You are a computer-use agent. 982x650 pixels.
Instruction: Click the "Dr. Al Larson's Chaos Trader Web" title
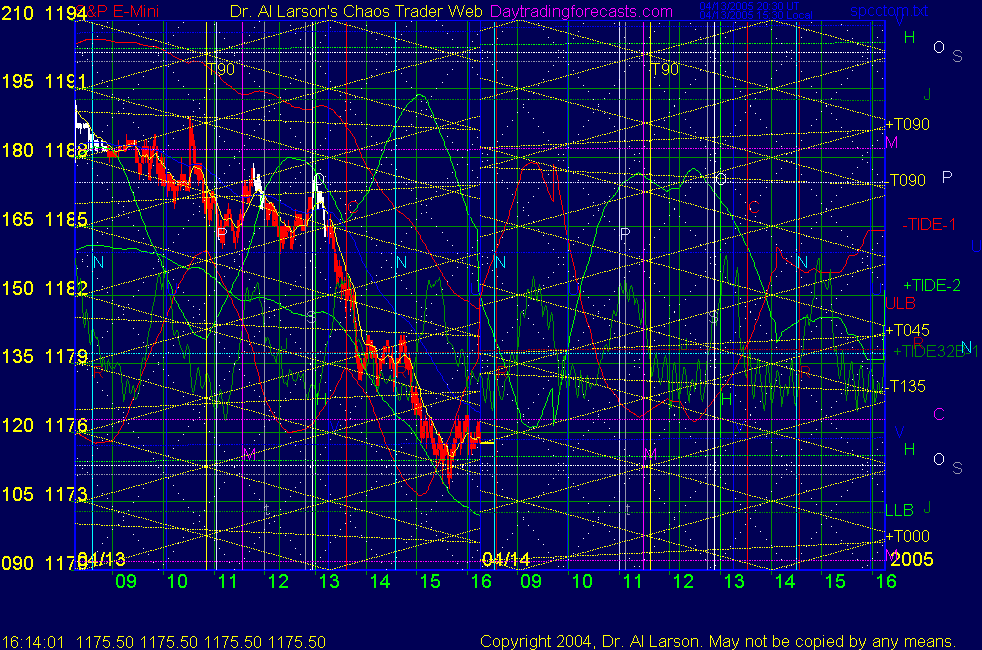356,11
